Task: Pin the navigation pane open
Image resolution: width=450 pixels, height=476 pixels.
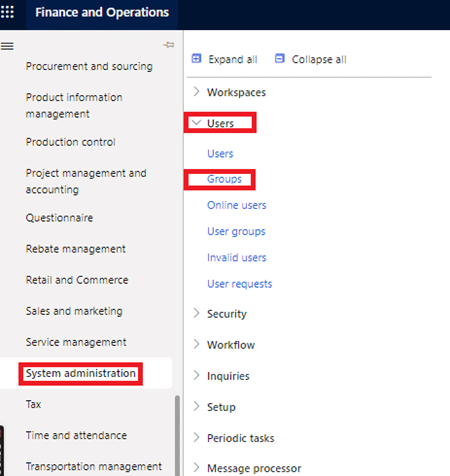Action: (169, 45)
